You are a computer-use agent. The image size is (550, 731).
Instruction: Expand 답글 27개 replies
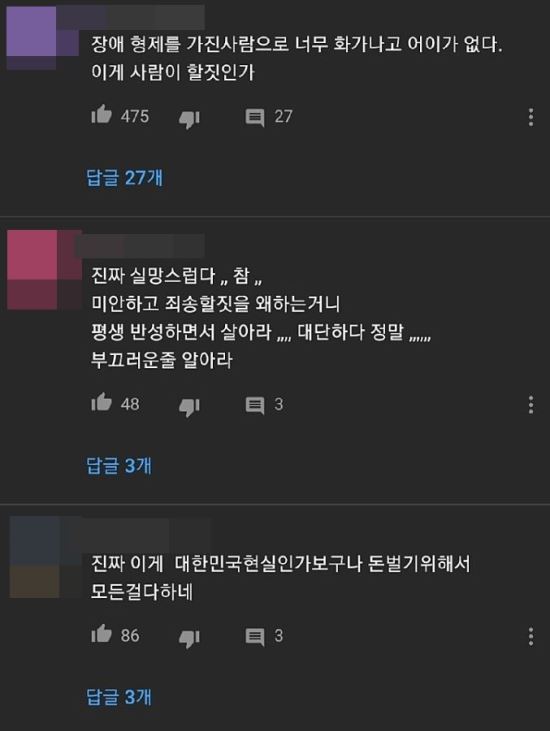(x=124, y=178)
